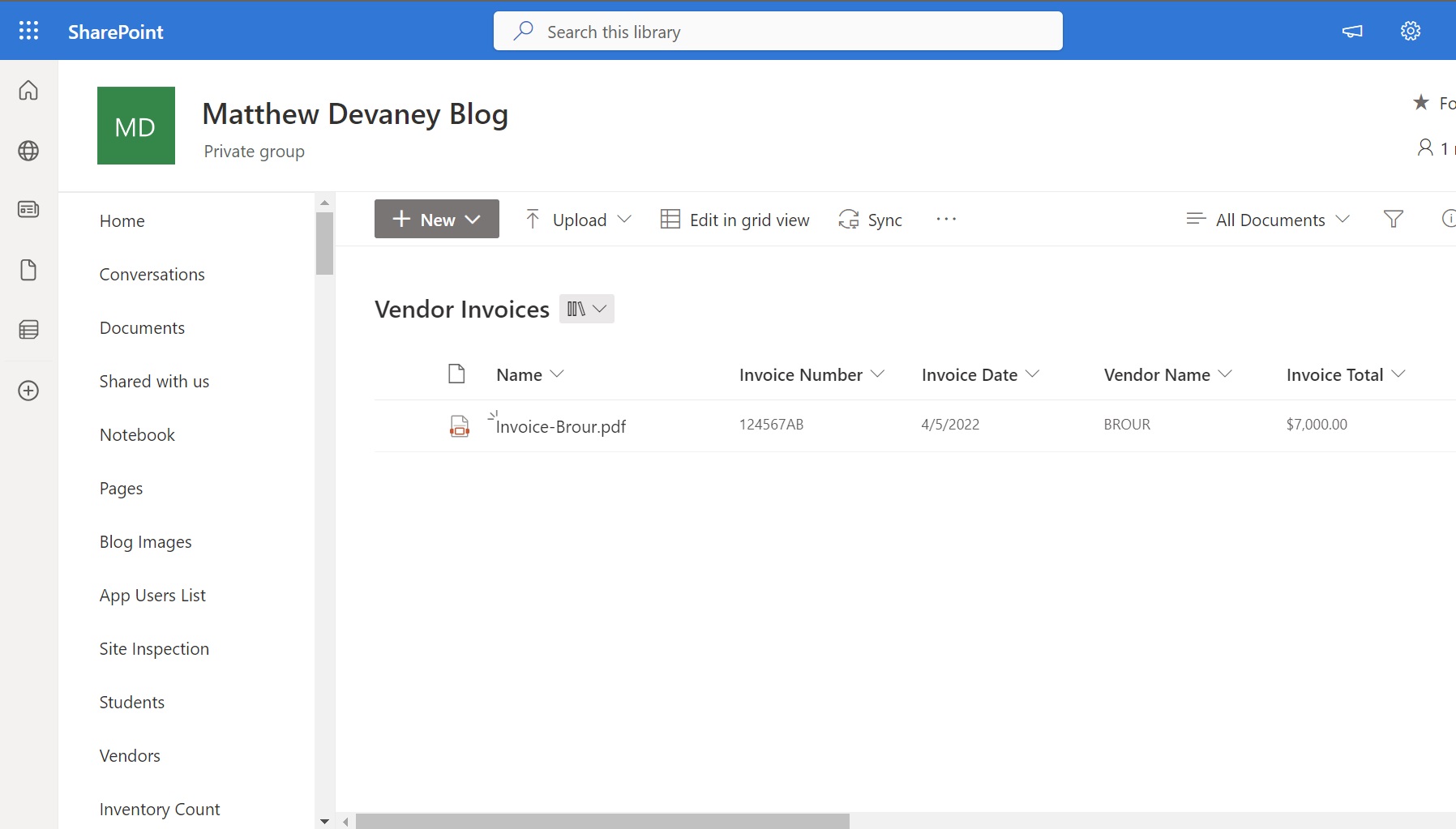Open the More options ellipsis menu
The height and width of the screenshot is (829, 1456).
[946, 219]
